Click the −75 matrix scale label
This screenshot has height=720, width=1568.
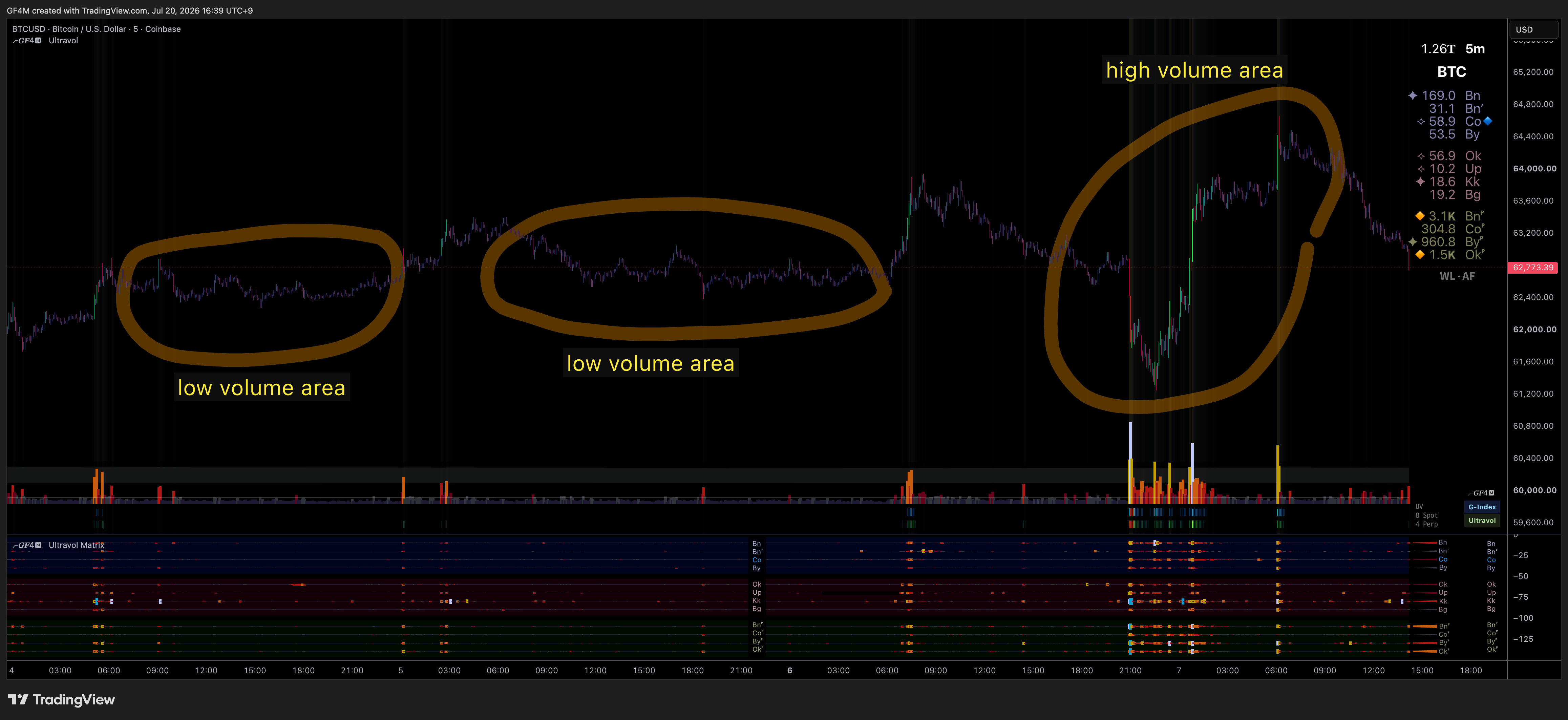pos(1521,597)
